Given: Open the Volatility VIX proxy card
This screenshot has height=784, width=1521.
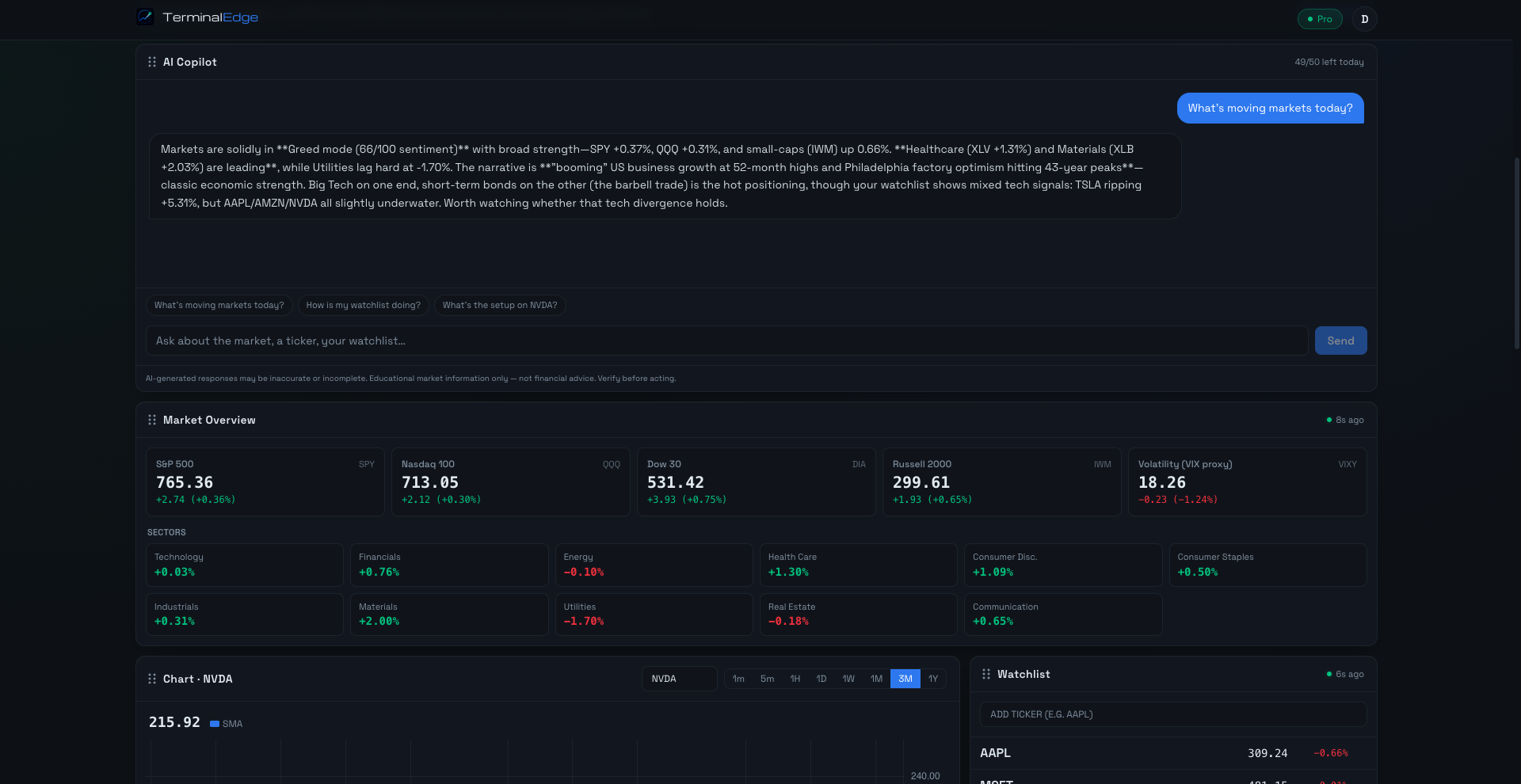Looking at the screenshot, I should 1248,481.
